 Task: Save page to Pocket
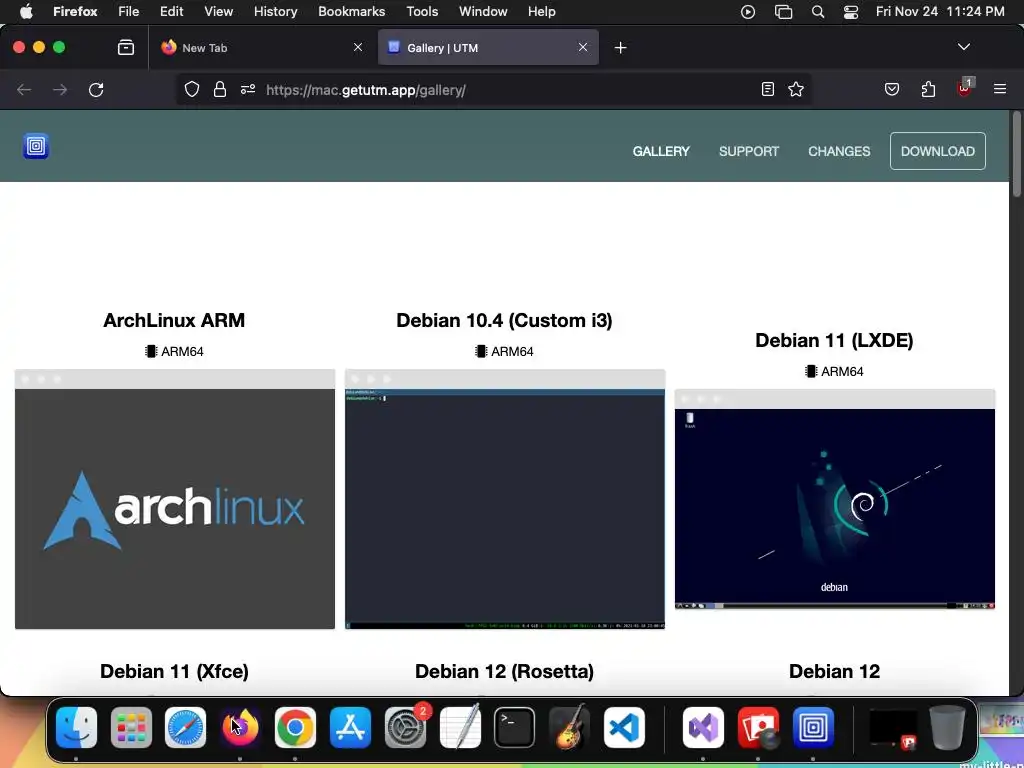pyautogui.click(x=892, y=89)
